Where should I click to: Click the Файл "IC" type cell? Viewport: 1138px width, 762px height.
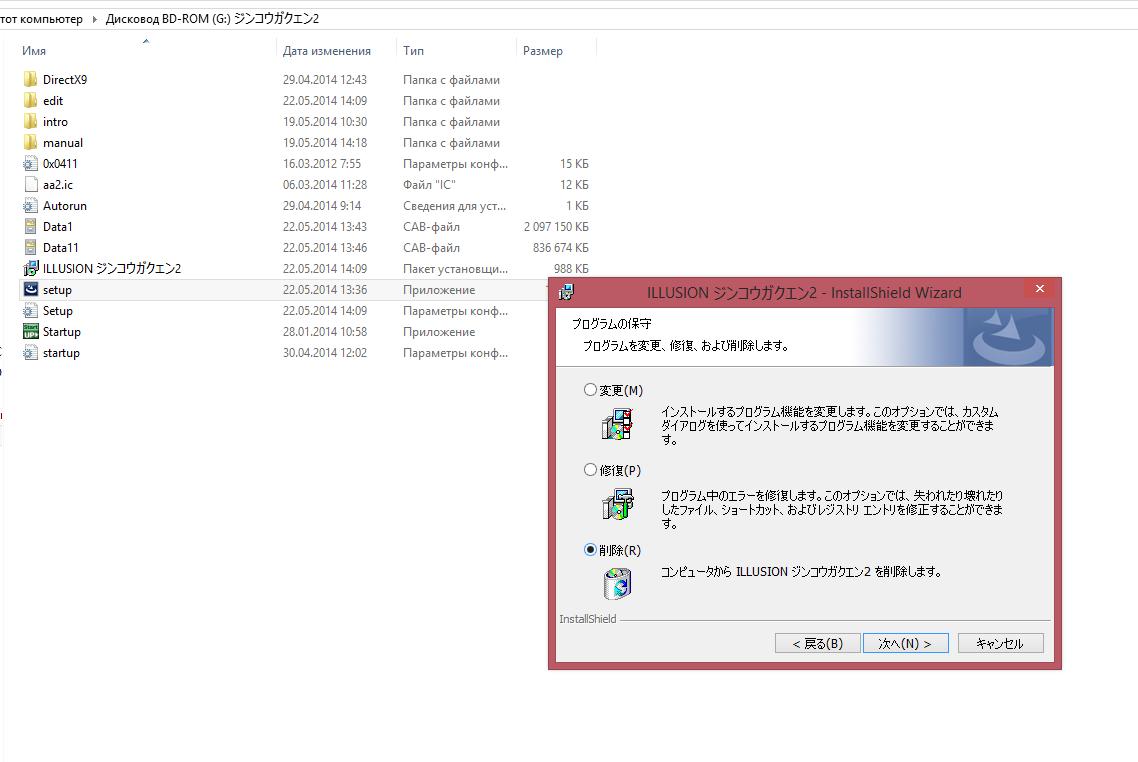click(429, 184)
